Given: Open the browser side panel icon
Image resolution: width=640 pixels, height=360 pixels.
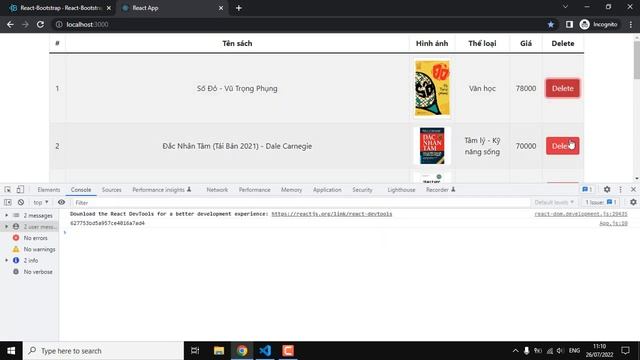Looking at the screenshot, I should click(x=569, y=24).
